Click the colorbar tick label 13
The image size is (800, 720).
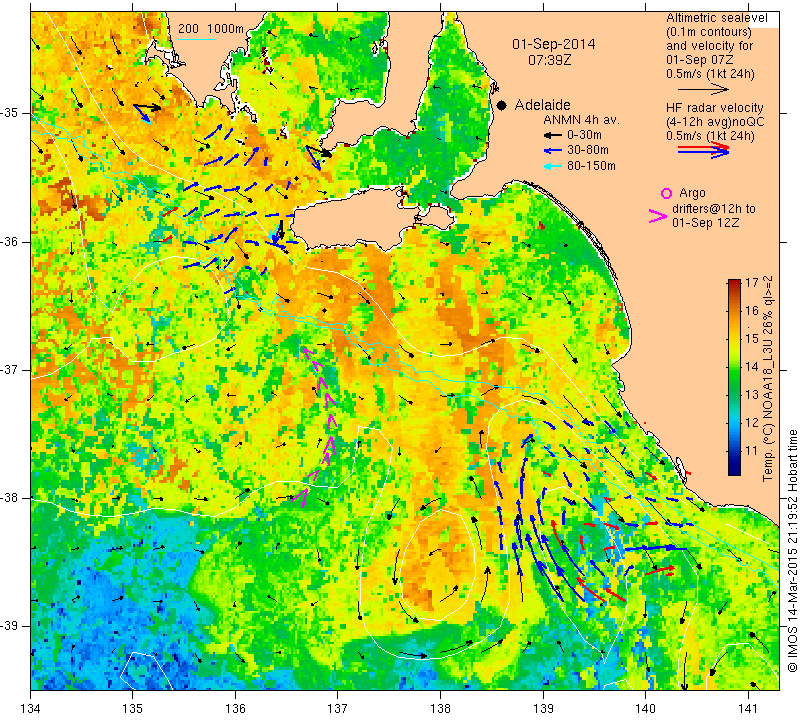(752, 394)
